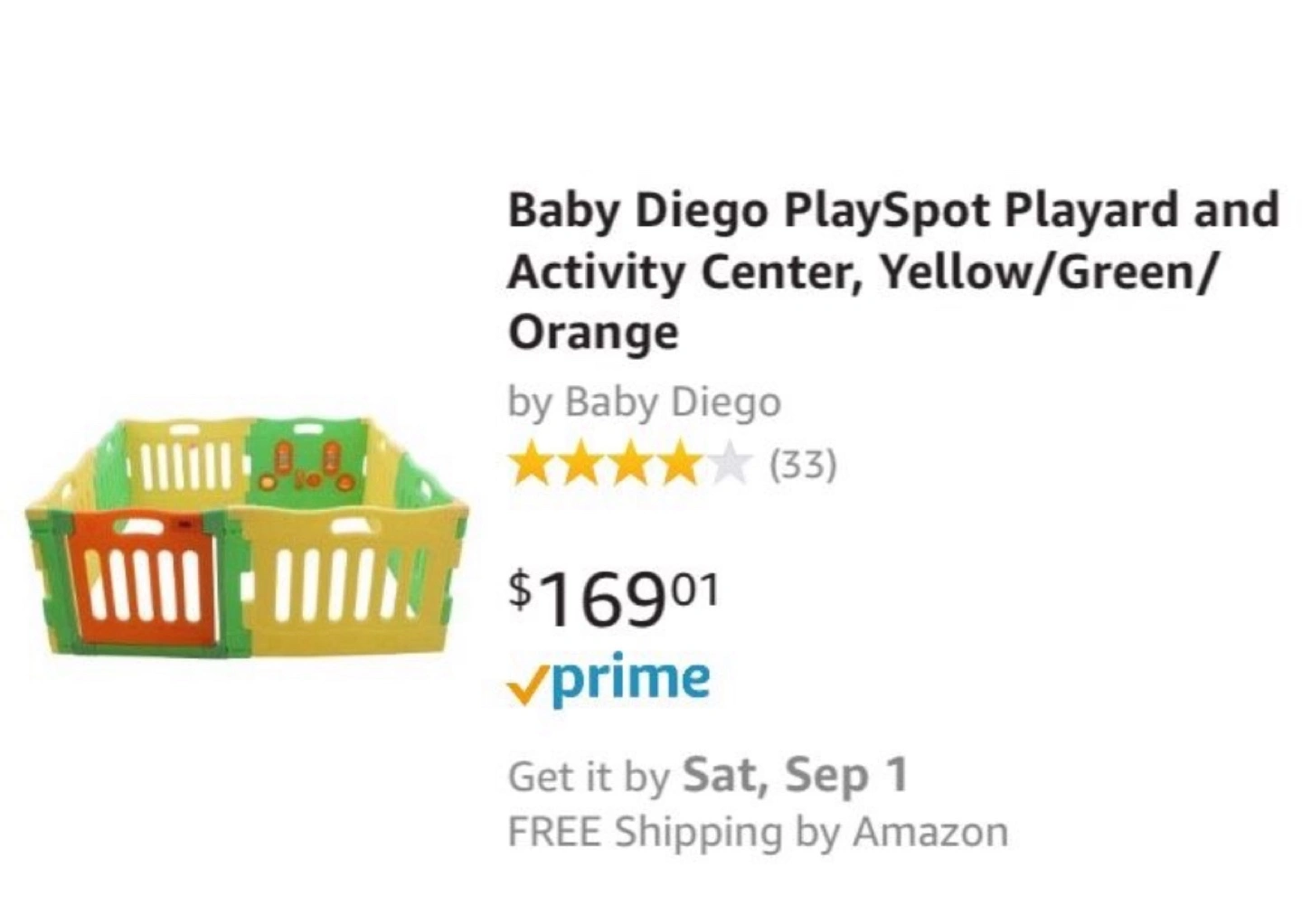Click the empty fifth rating star
The image size is (1302, 924).
tap(730, 466)
